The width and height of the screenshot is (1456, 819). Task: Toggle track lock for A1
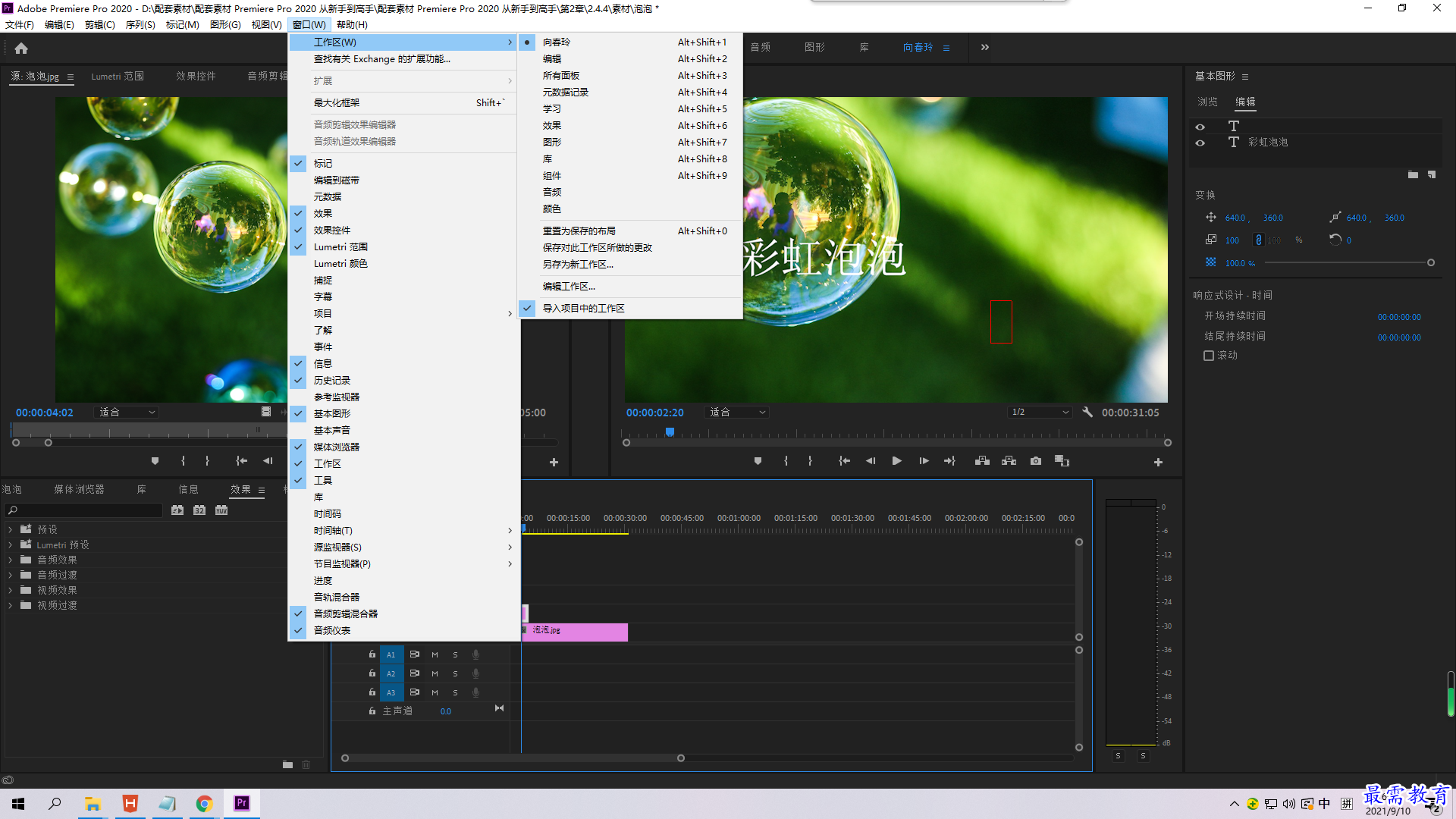click(372, 654)
